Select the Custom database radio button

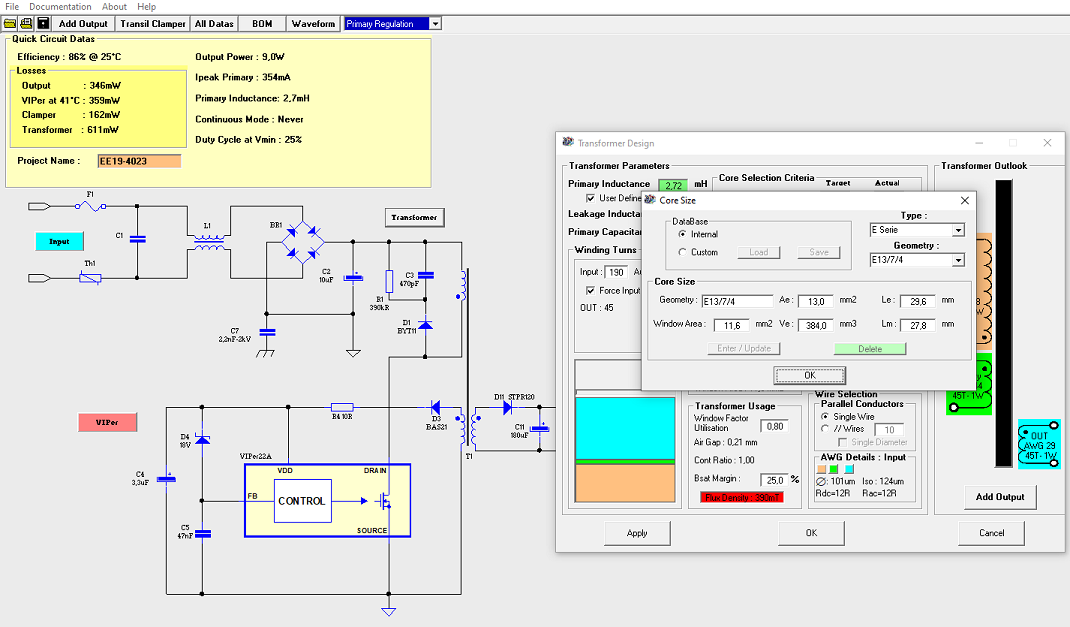point(683,252)
